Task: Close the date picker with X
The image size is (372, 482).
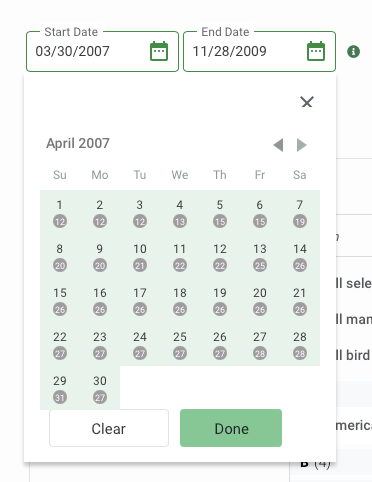Action: 307,102
